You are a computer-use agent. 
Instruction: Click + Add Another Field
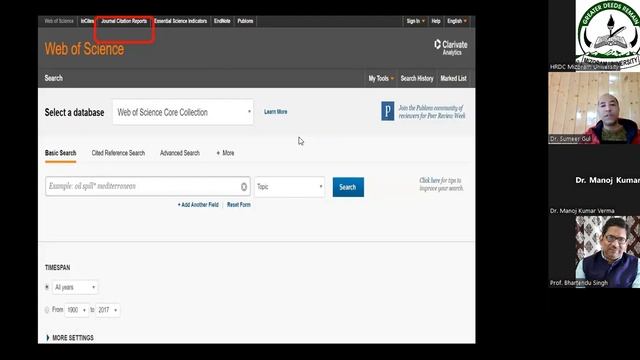[x=198, y=205]
